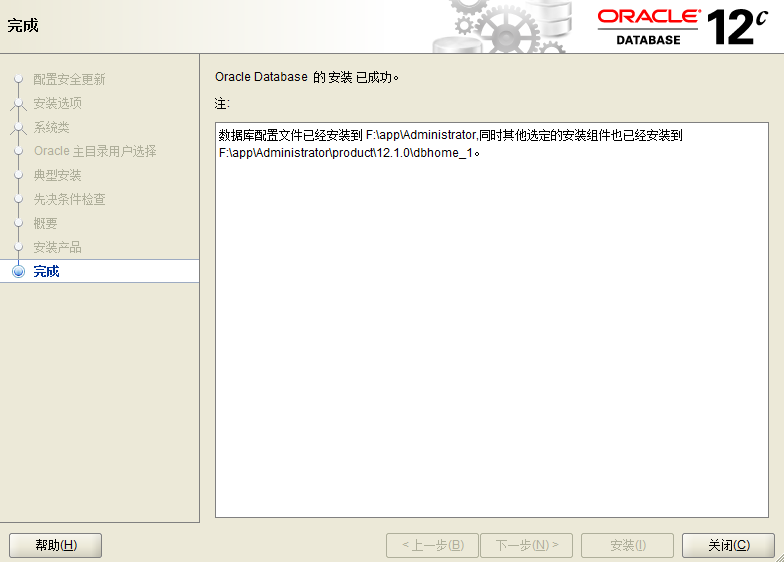
Task: Click the disabled 上一步(B) back button
Action: tap(432, 545)
